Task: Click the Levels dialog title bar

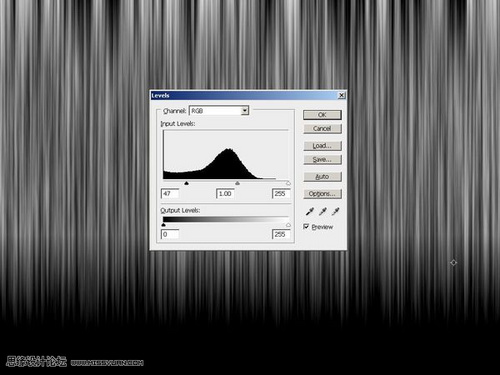Action: pos(248,95)
